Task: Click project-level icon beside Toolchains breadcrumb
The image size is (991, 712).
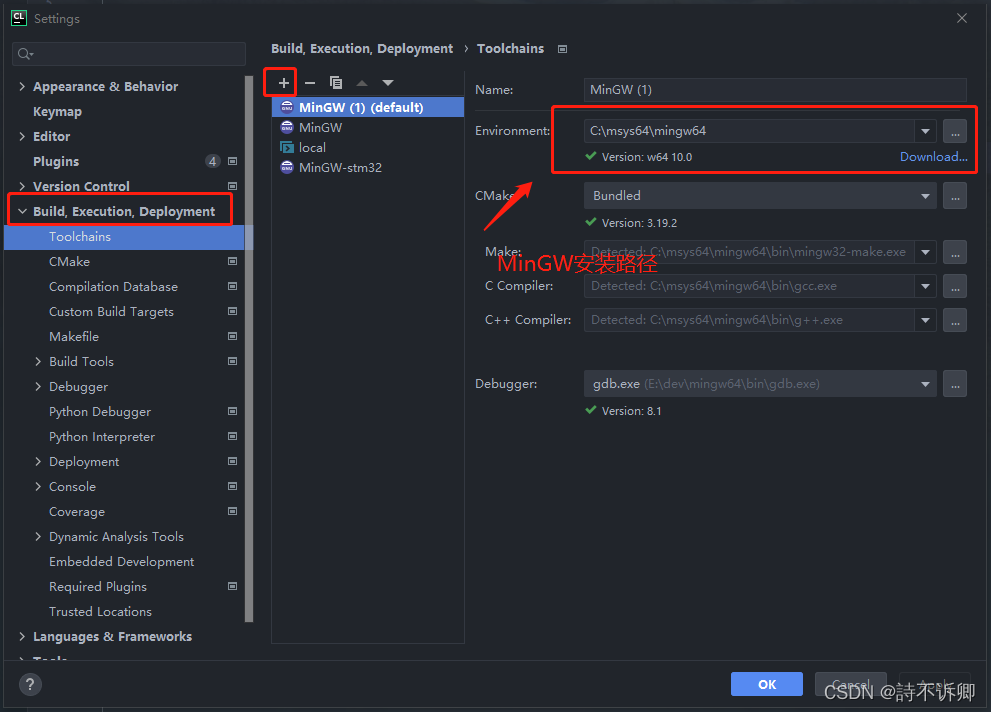Action: pos(562,49)
